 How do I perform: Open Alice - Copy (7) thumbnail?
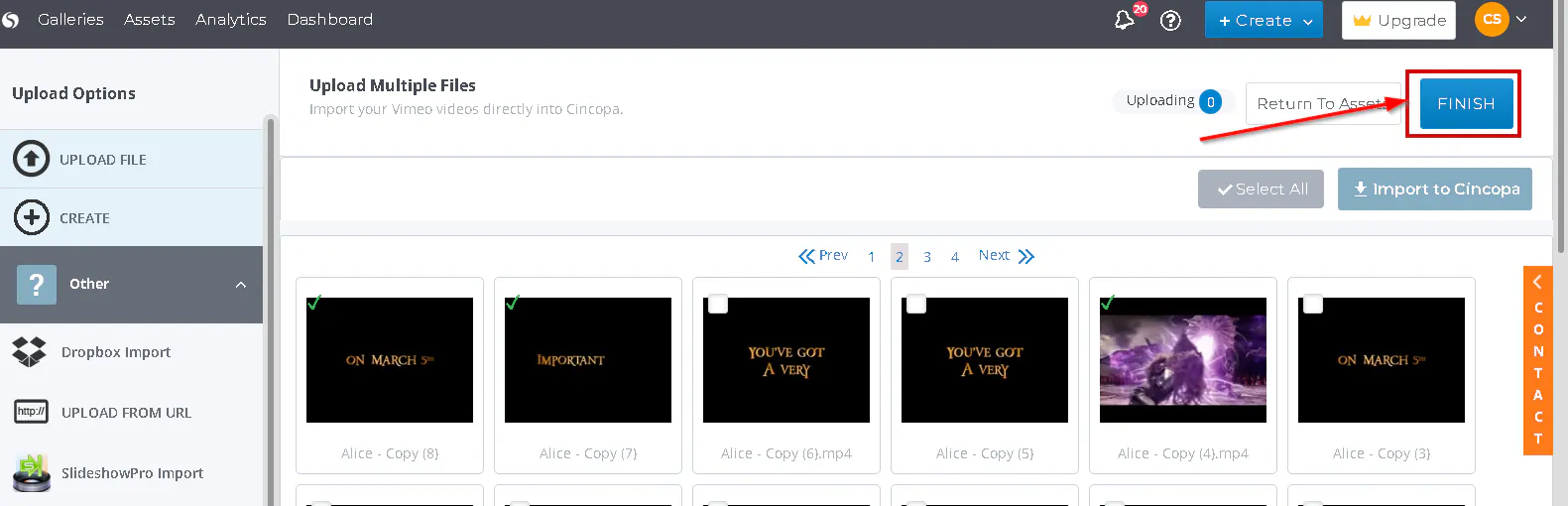(588, 360)
